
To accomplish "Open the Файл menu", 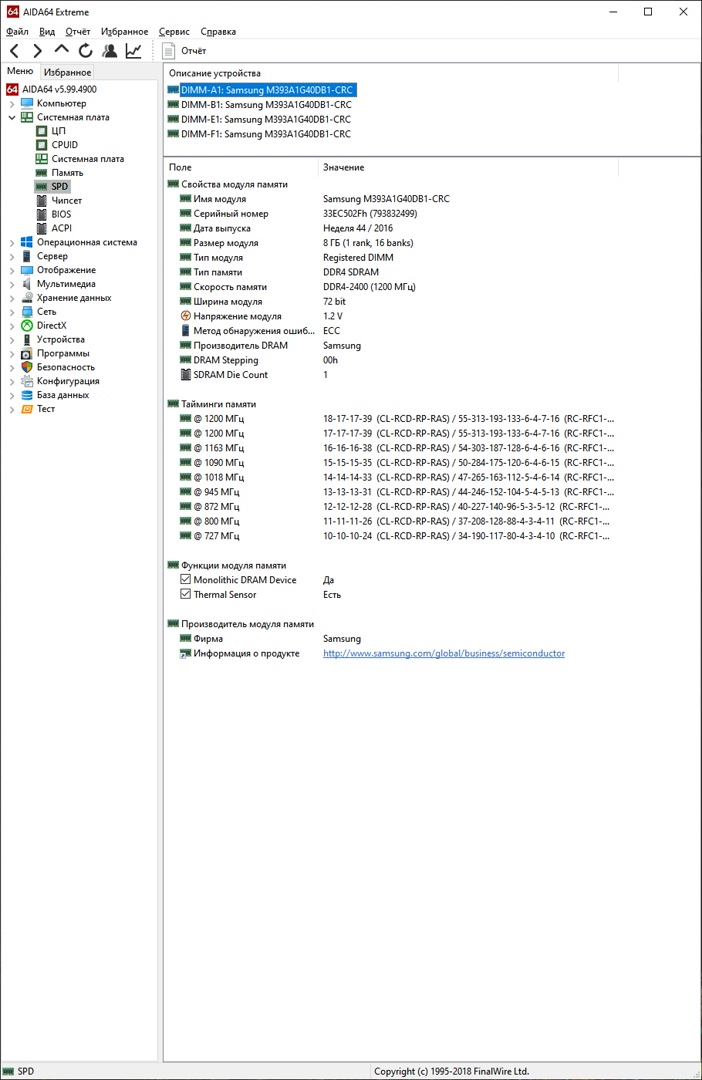I will 17,32.
